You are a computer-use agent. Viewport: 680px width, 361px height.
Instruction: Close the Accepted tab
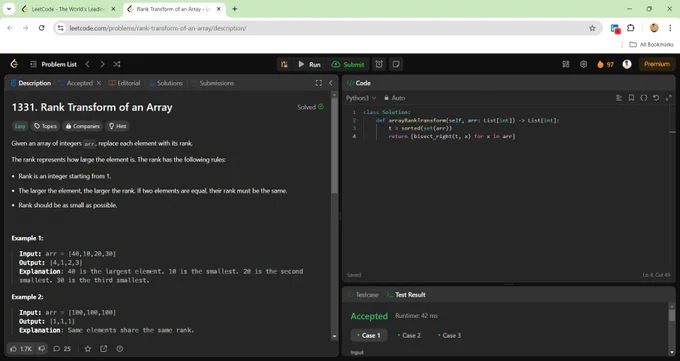coord(99,83)
